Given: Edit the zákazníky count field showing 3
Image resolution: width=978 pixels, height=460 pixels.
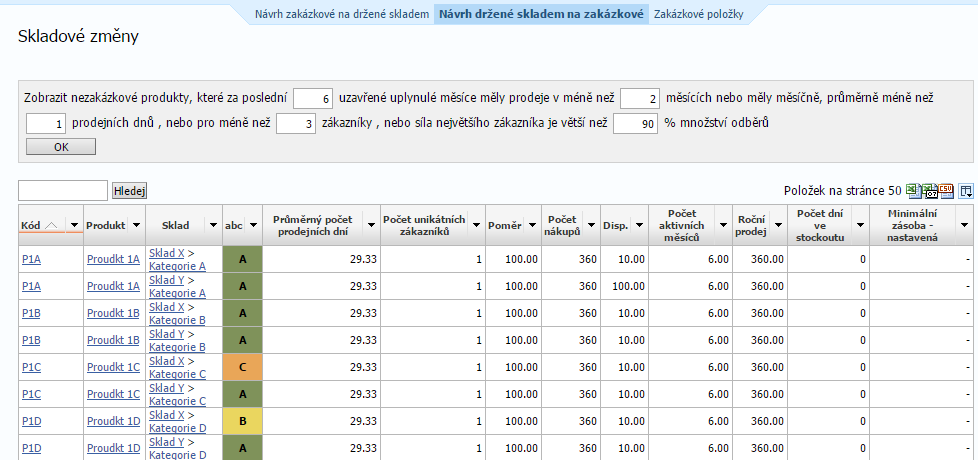Looking at the screenshot, I should pyautogui.click(x=296, y=123).
